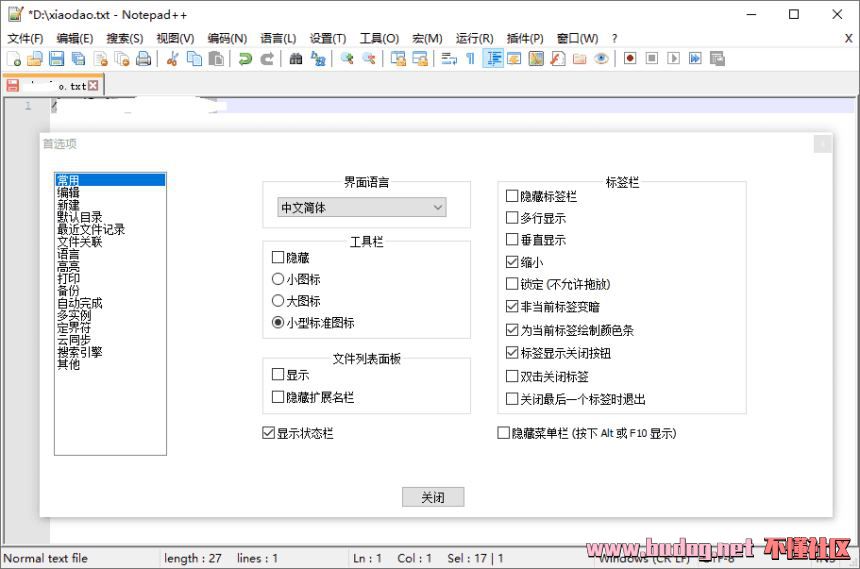Open the 文件(F) menu
The height and width of the screenshot is (569, 860).
[x=25, y=38]
